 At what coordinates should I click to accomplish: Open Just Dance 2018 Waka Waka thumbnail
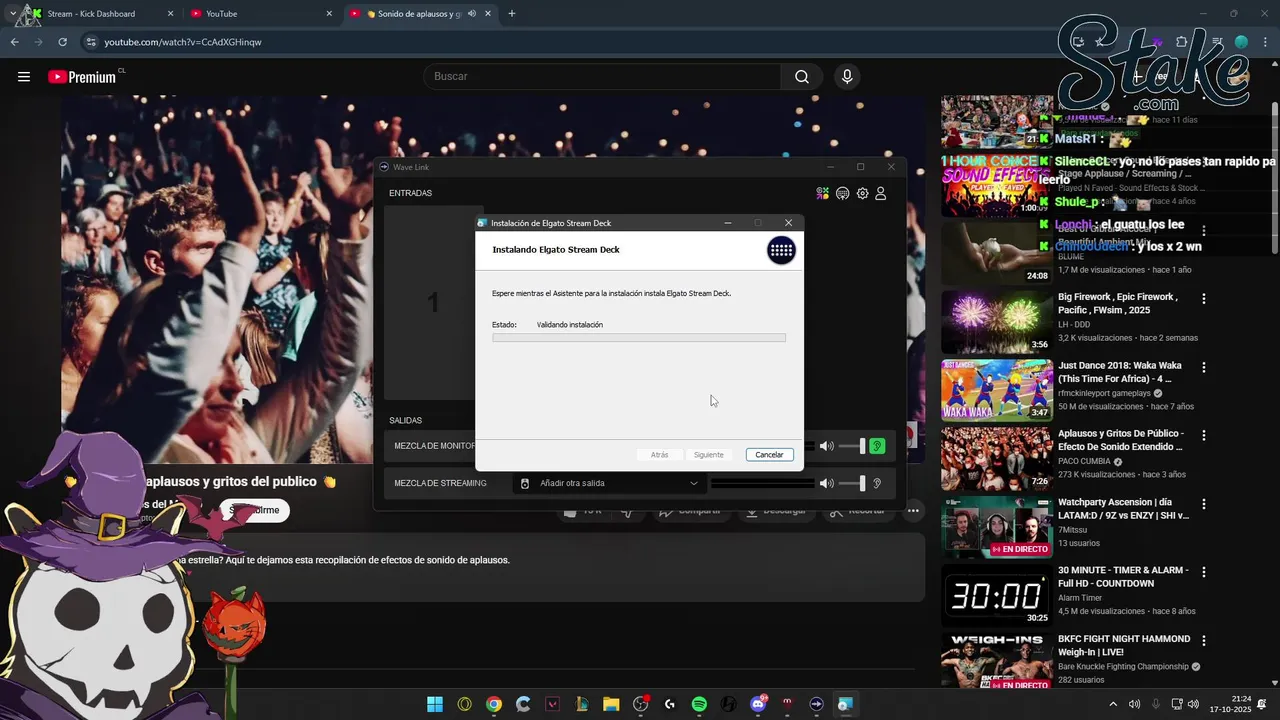[x=997, y=390]
